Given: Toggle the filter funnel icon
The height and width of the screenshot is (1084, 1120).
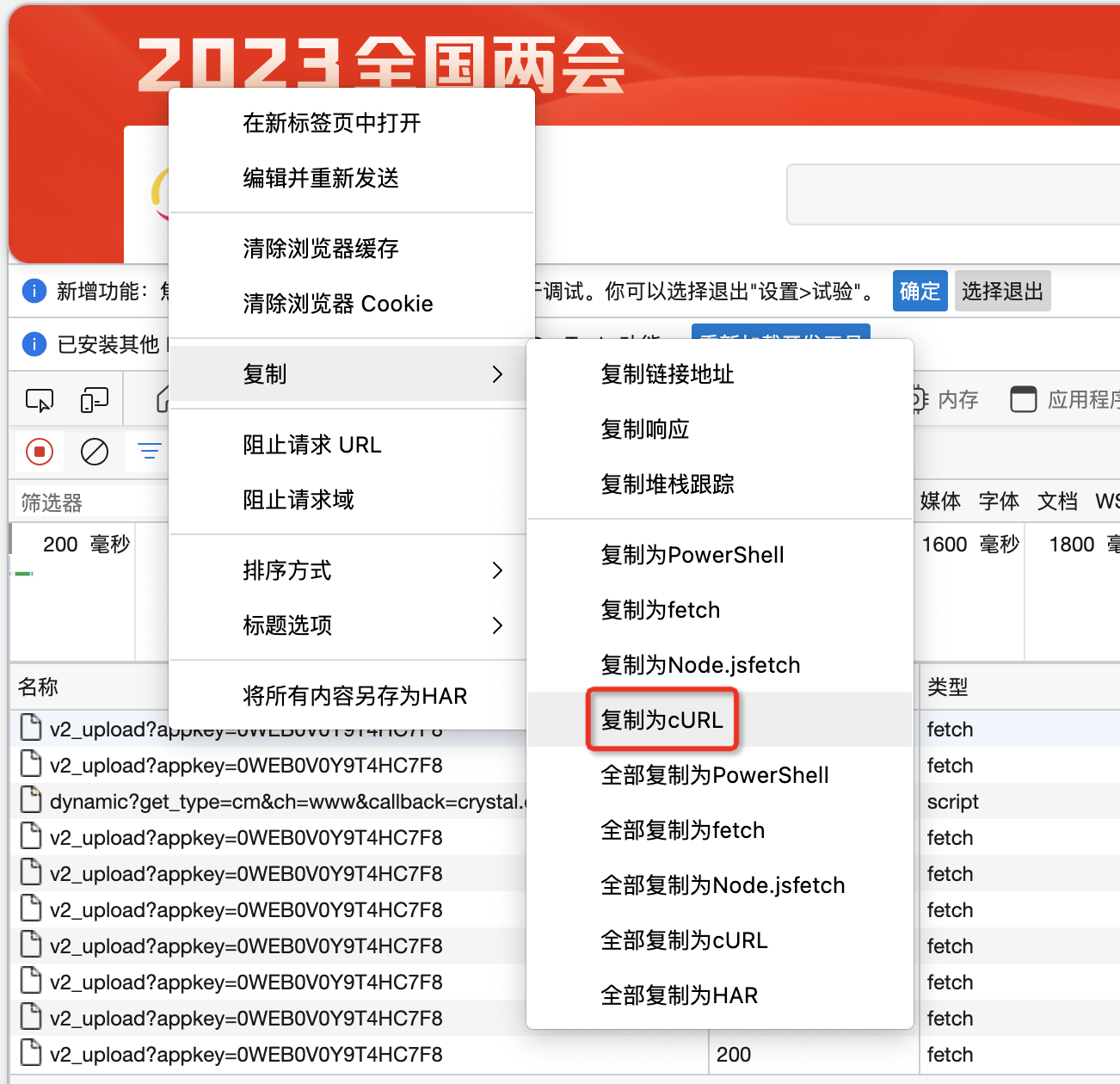Looking at the screenshot, I should [x=149, y=452].
